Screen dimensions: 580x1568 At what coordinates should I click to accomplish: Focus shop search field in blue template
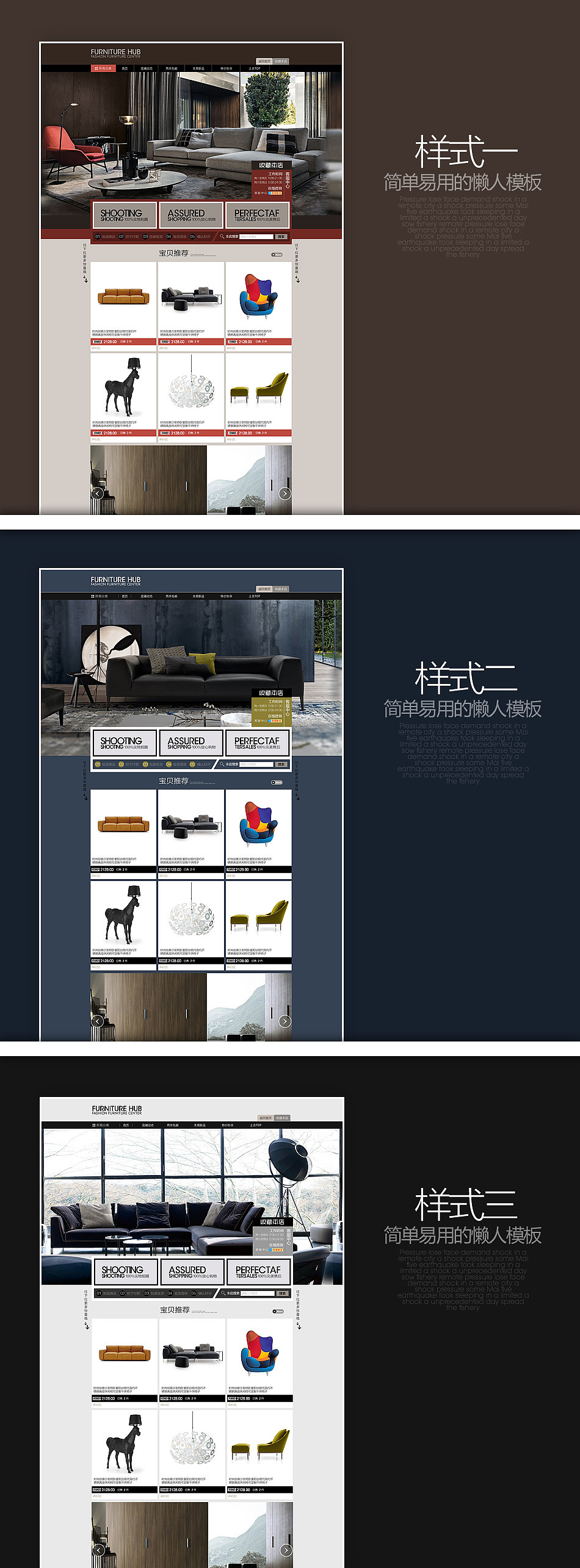coord(256,764)
